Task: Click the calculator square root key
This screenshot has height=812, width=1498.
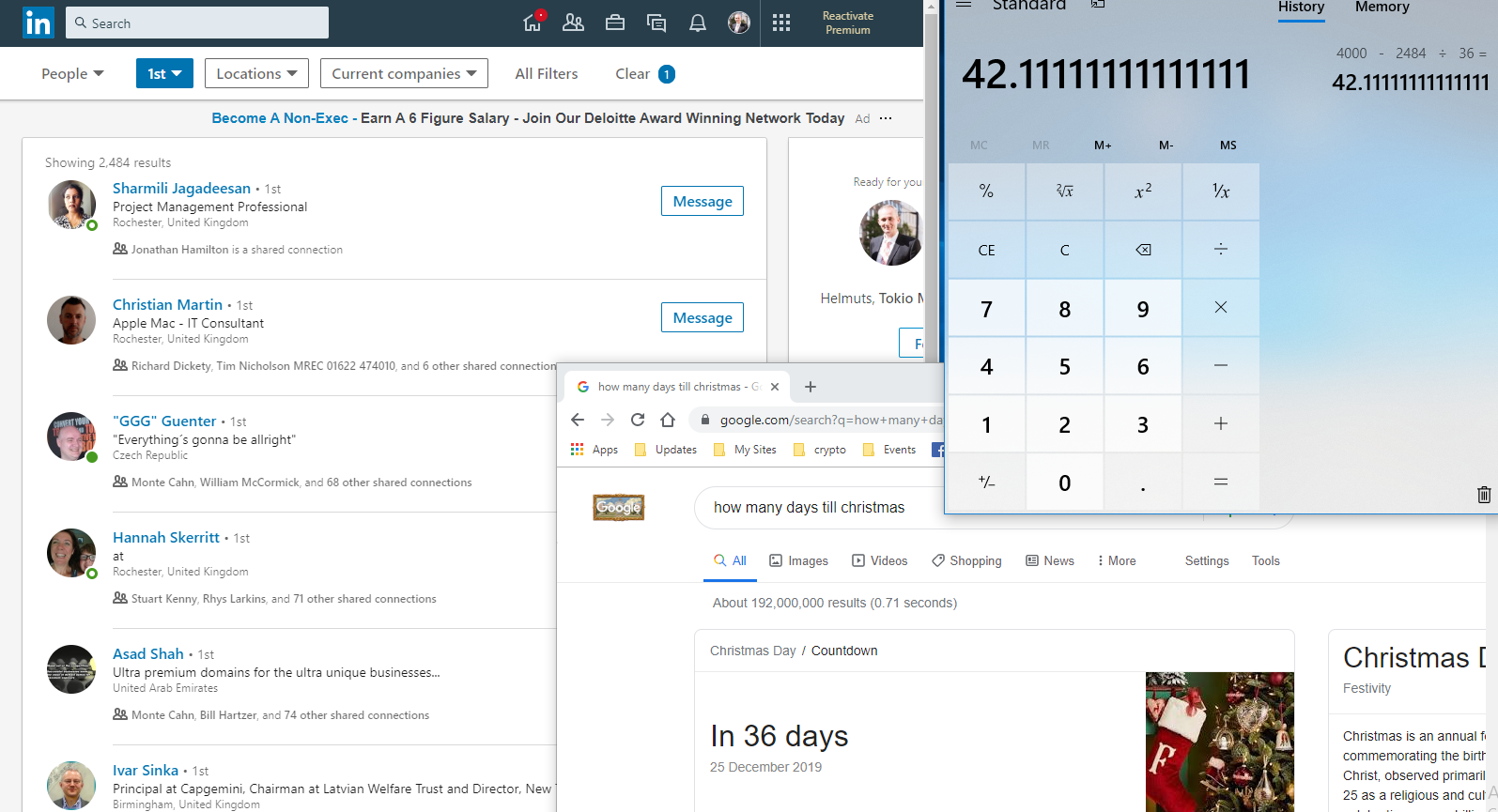Action: click(x=1064, y=192)
